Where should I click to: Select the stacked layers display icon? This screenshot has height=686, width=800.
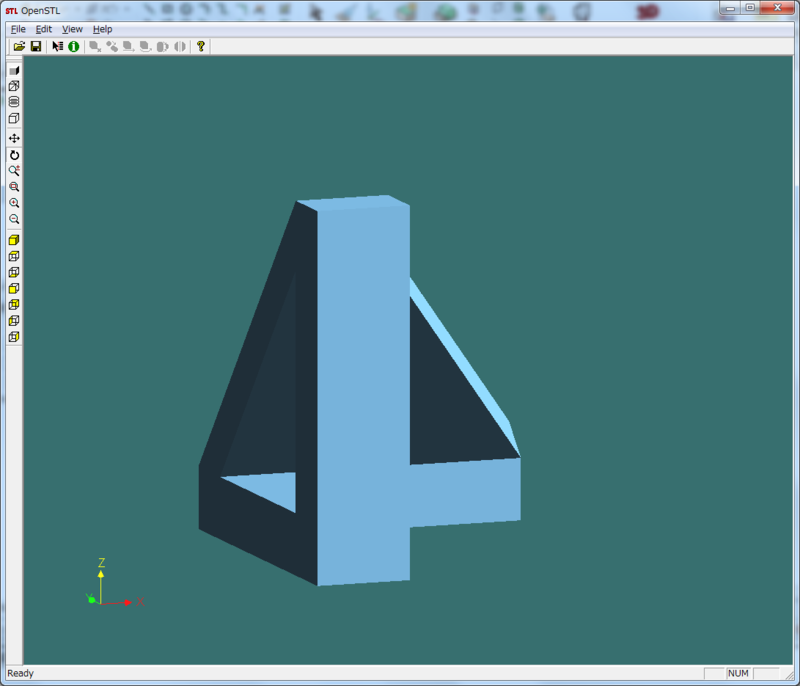pos(14,102)
